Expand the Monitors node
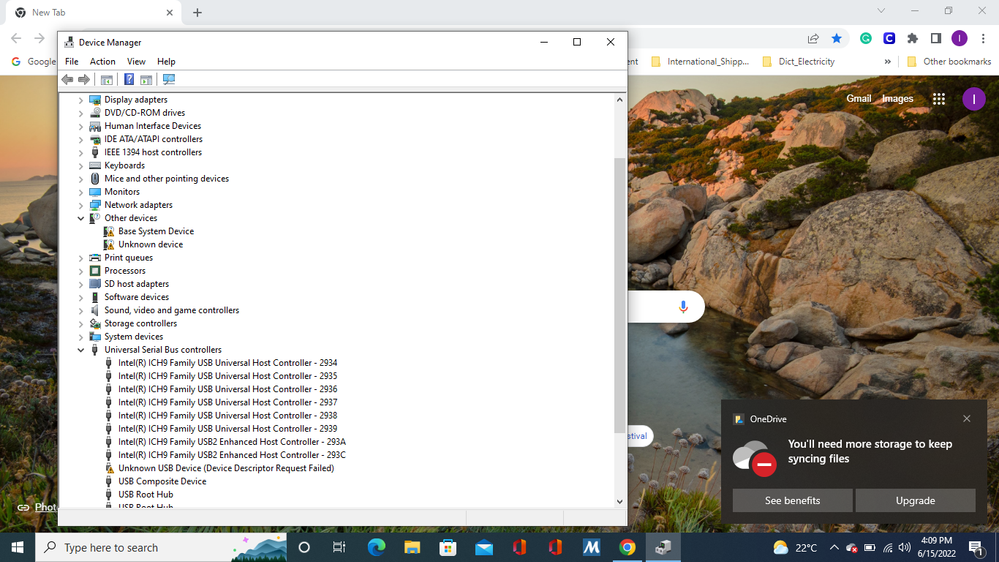 pyautogui.click(x=80, y=192)
